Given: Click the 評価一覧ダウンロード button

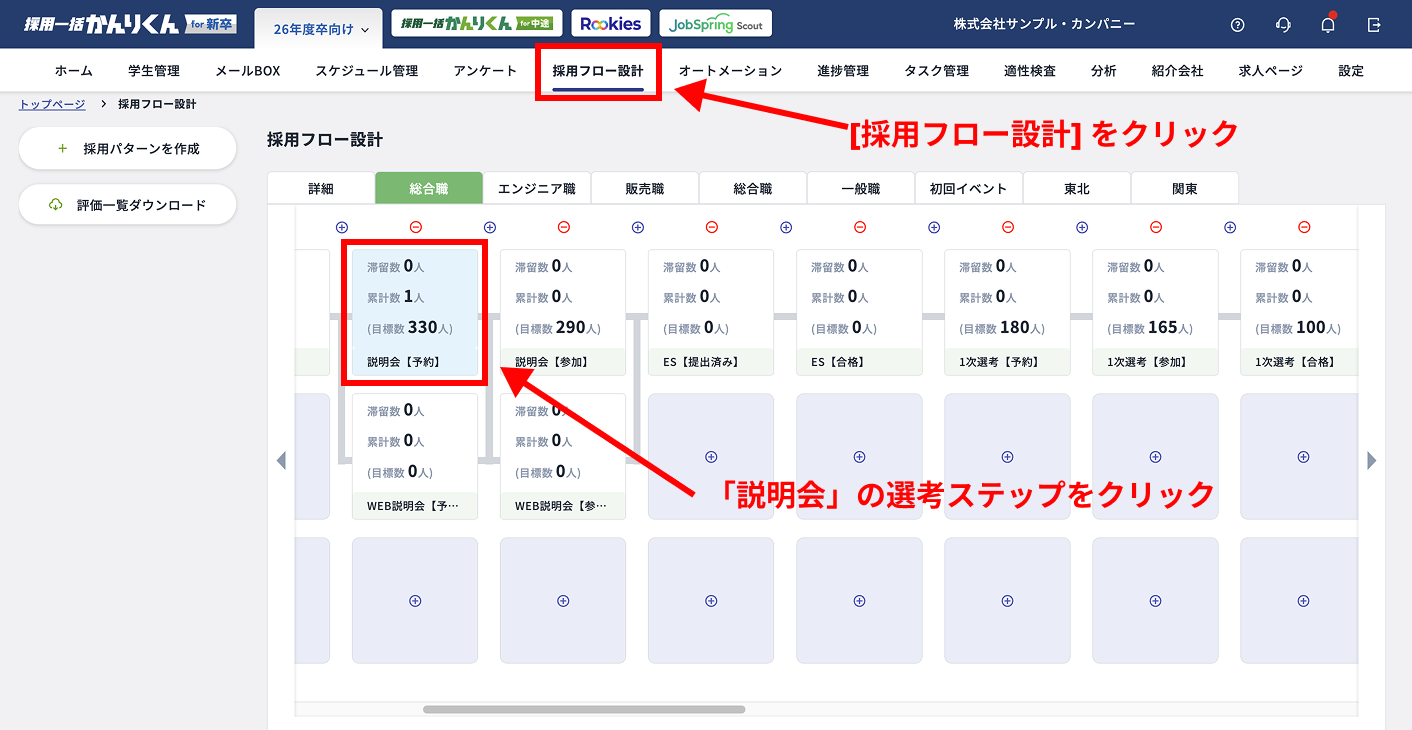Looking at the screenshot, I should (x=127, y=204).
